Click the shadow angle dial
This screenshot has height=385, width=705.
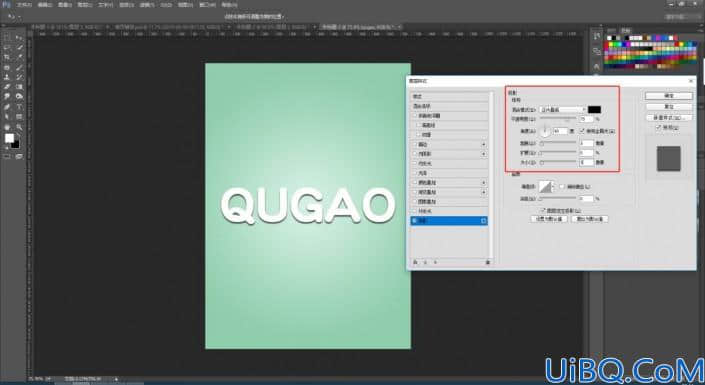click(545, 131)
